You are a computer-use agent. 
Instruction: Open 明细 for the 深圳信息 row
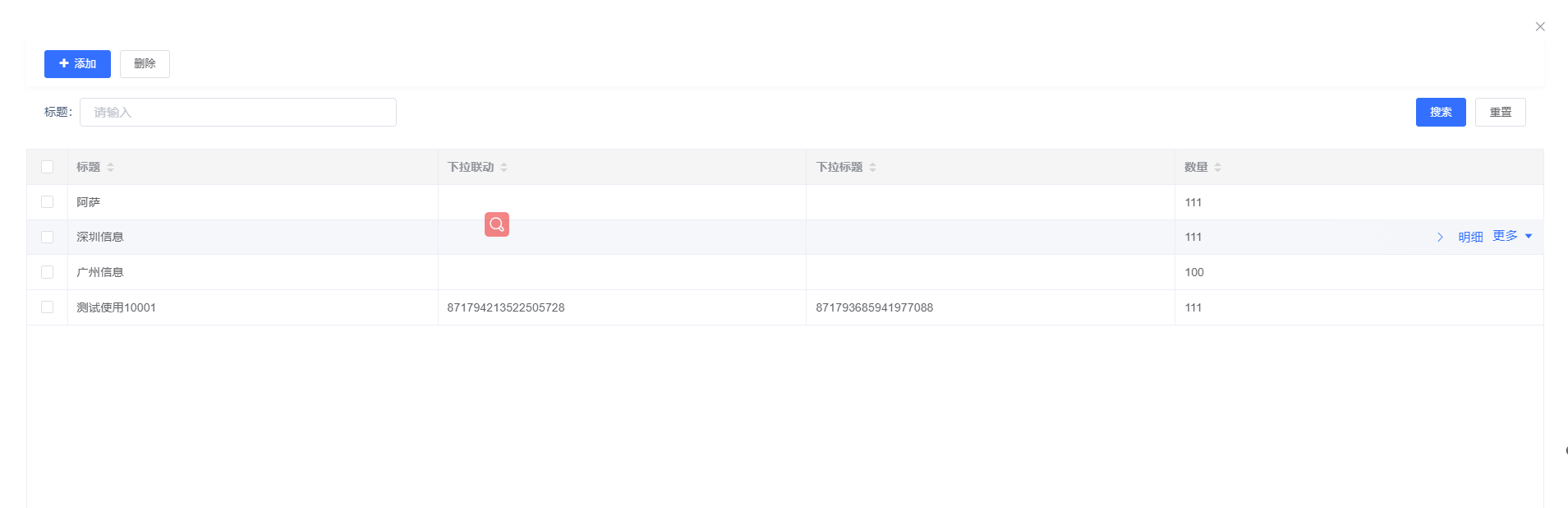[x=1470, y=238]
